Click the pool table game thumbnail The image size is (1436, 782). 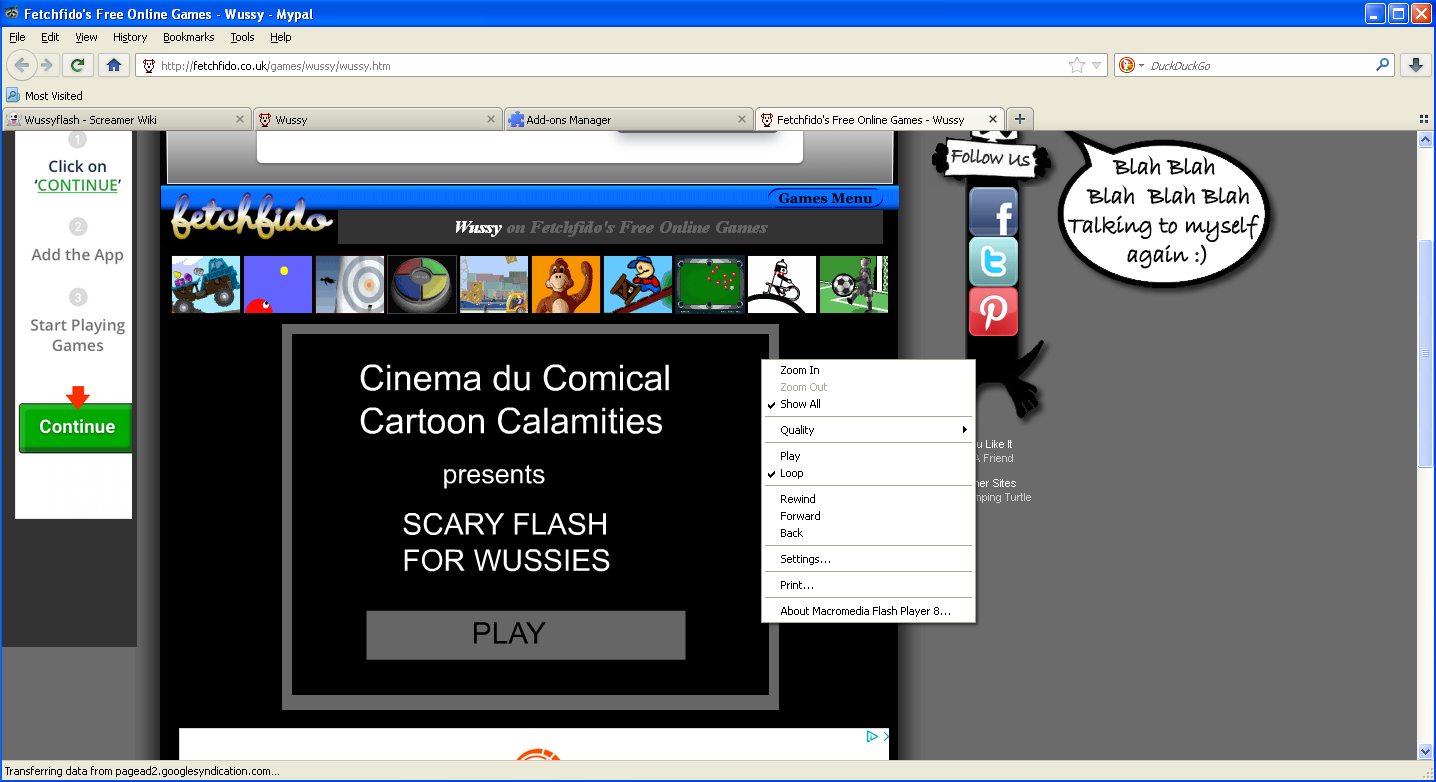(710, 285)
